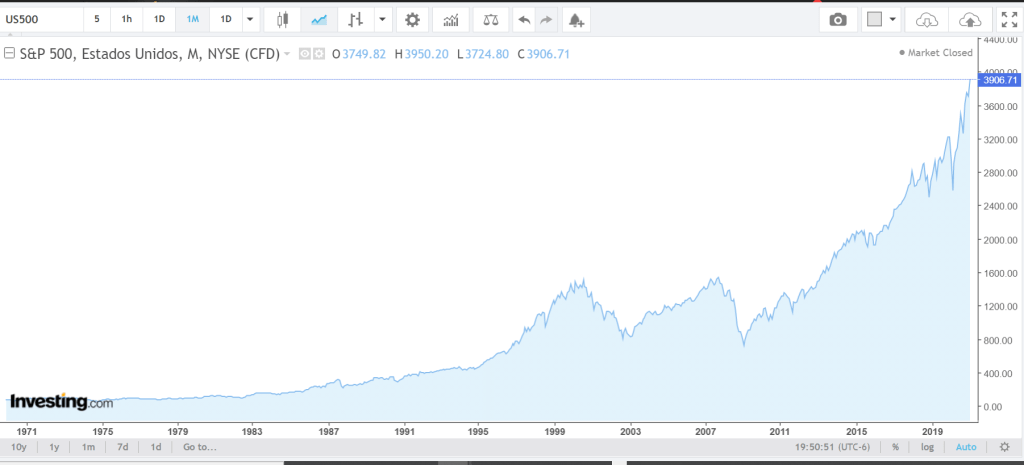Set chart range to 10y
1024x465 pixels.
point(18,447)
